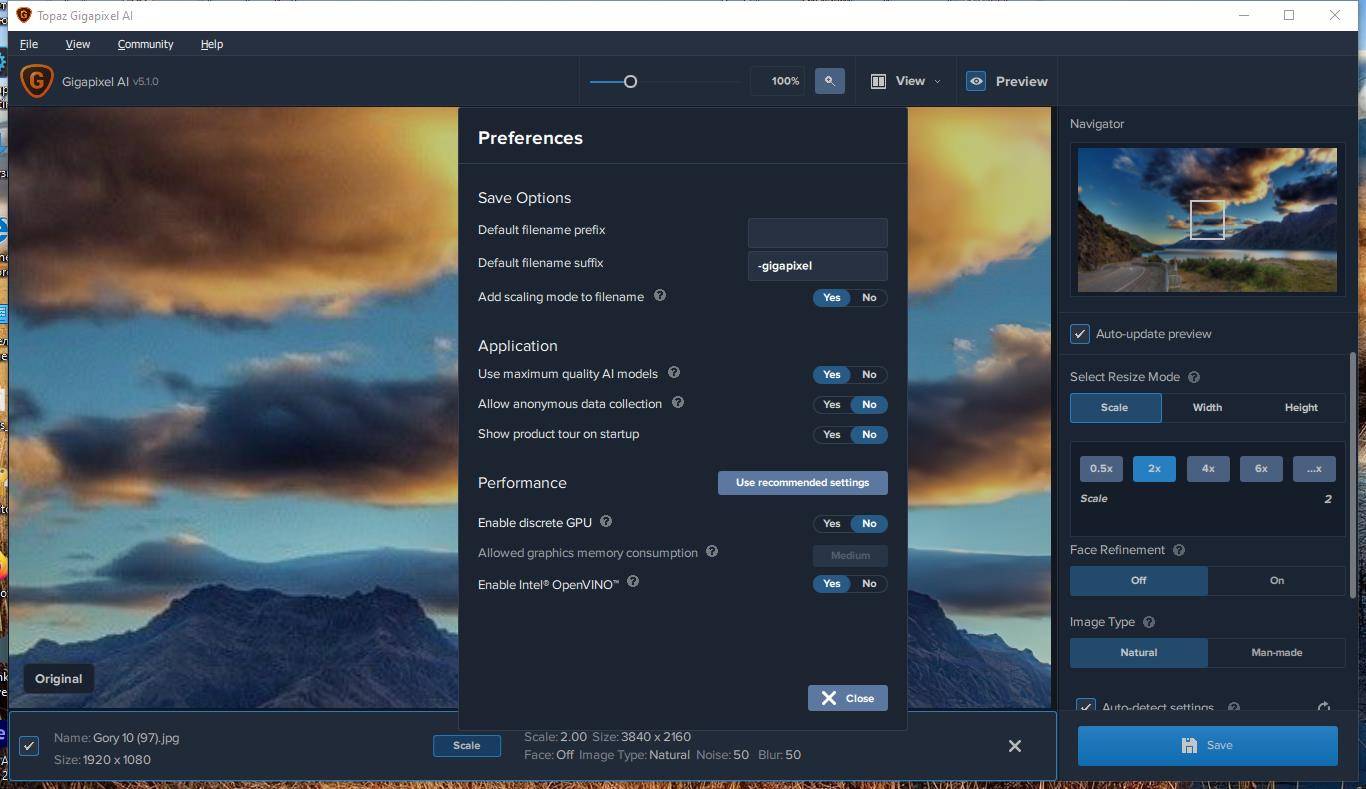
Task: Set Enable discrete GPU to Yes
Action: [831, 523]
